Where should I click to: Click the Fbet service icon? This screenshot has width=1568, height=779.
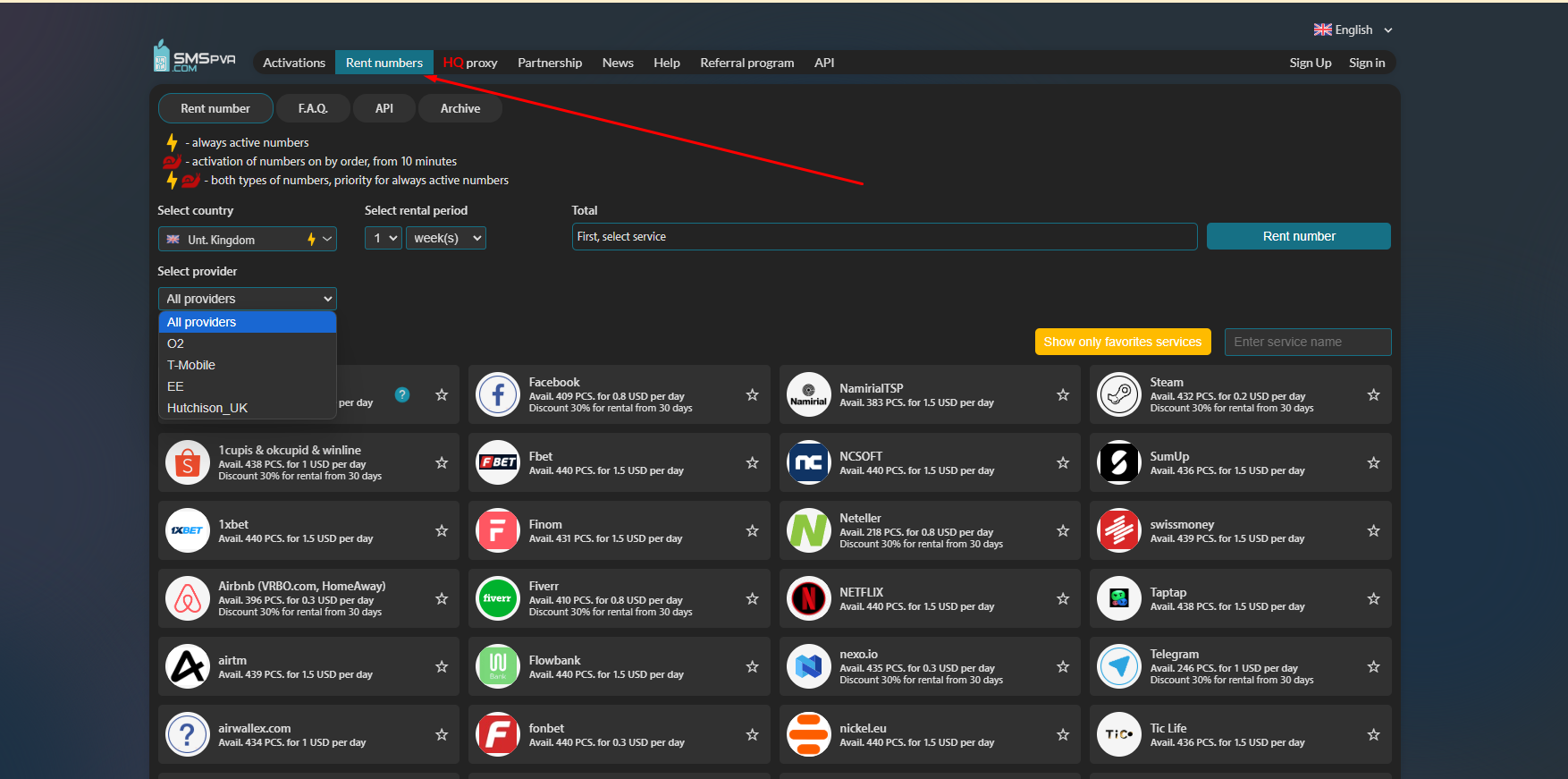point(498,462)
